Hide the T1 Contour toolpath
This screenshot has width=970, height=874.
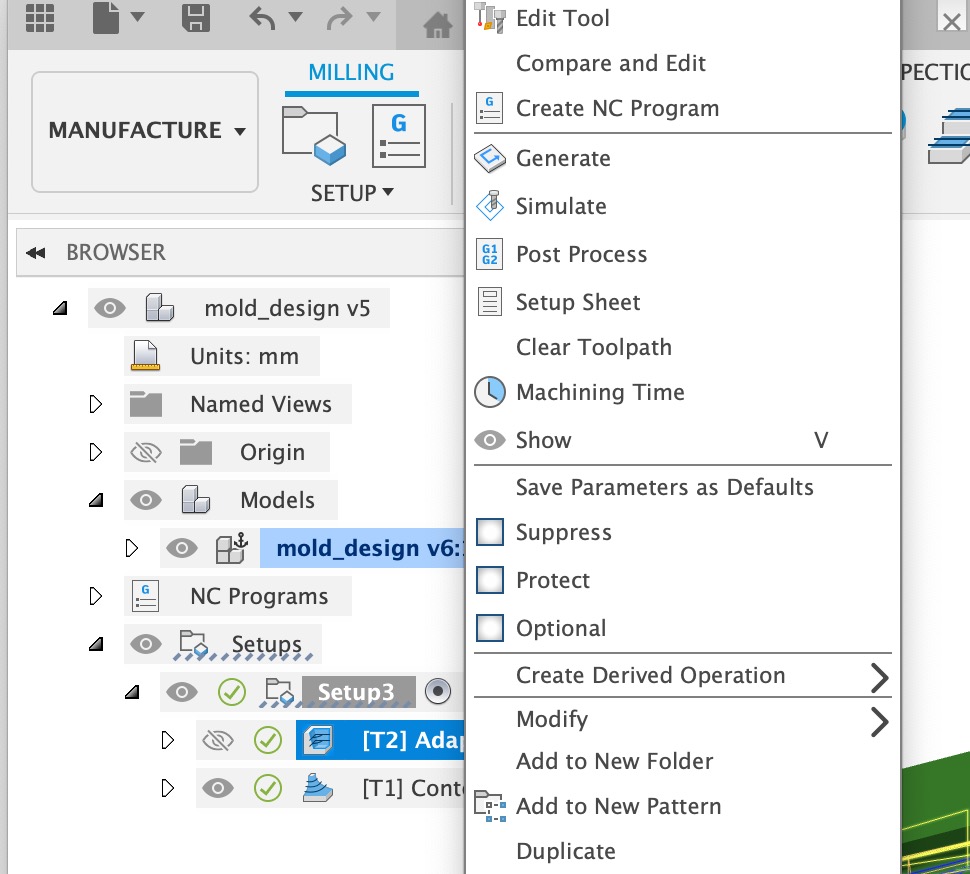pyautogui.click(x=218, y=788)
